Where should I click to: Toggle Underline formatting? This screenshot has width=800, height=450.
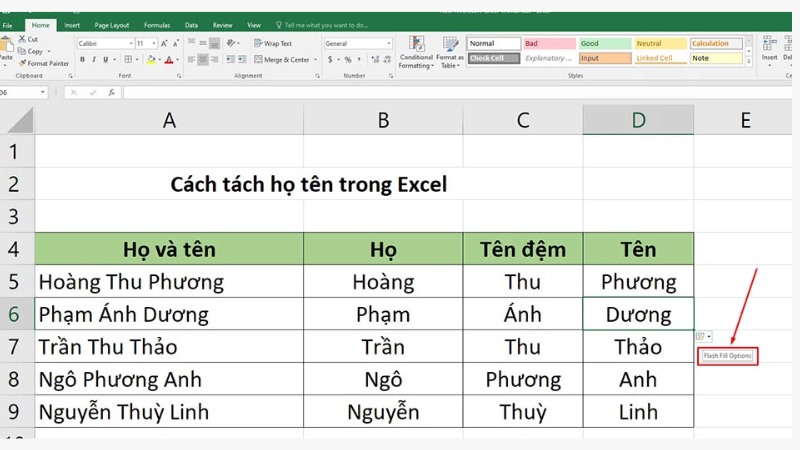click(x=106, y=60)
